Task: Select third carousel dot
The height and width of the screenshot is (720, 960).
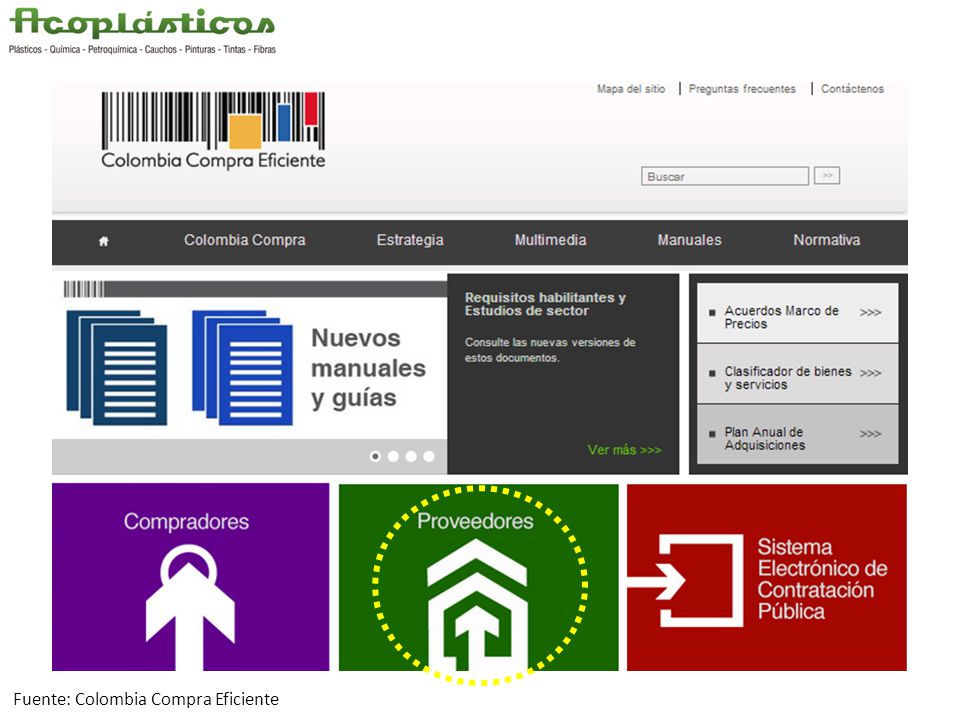Action: point(411,456)
